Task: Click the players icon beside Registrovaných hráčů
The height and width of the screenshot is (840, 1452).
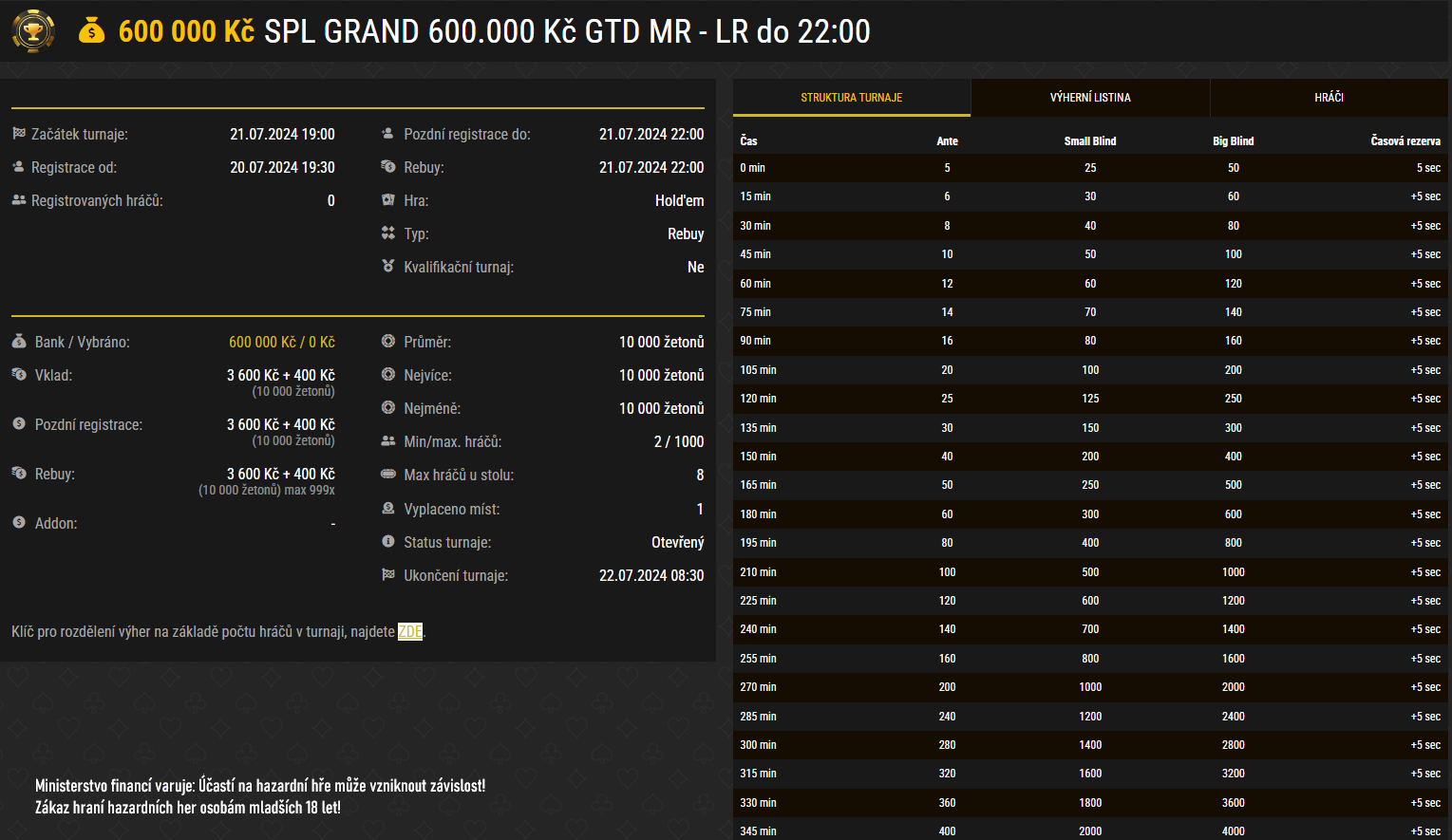Action: [17, 200]
